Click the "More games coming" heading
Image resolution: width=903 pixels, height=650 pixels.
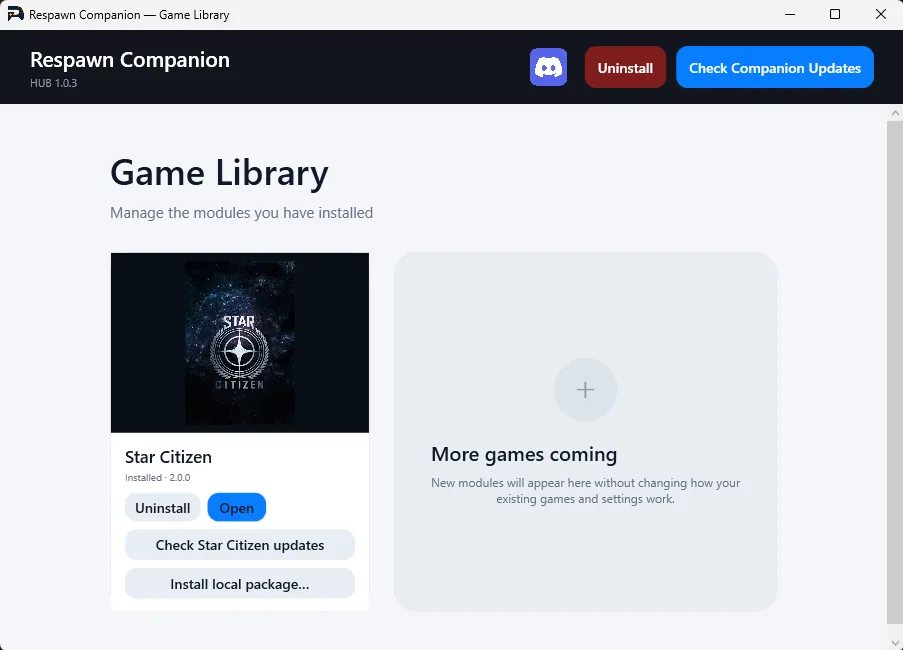[524, 454]
